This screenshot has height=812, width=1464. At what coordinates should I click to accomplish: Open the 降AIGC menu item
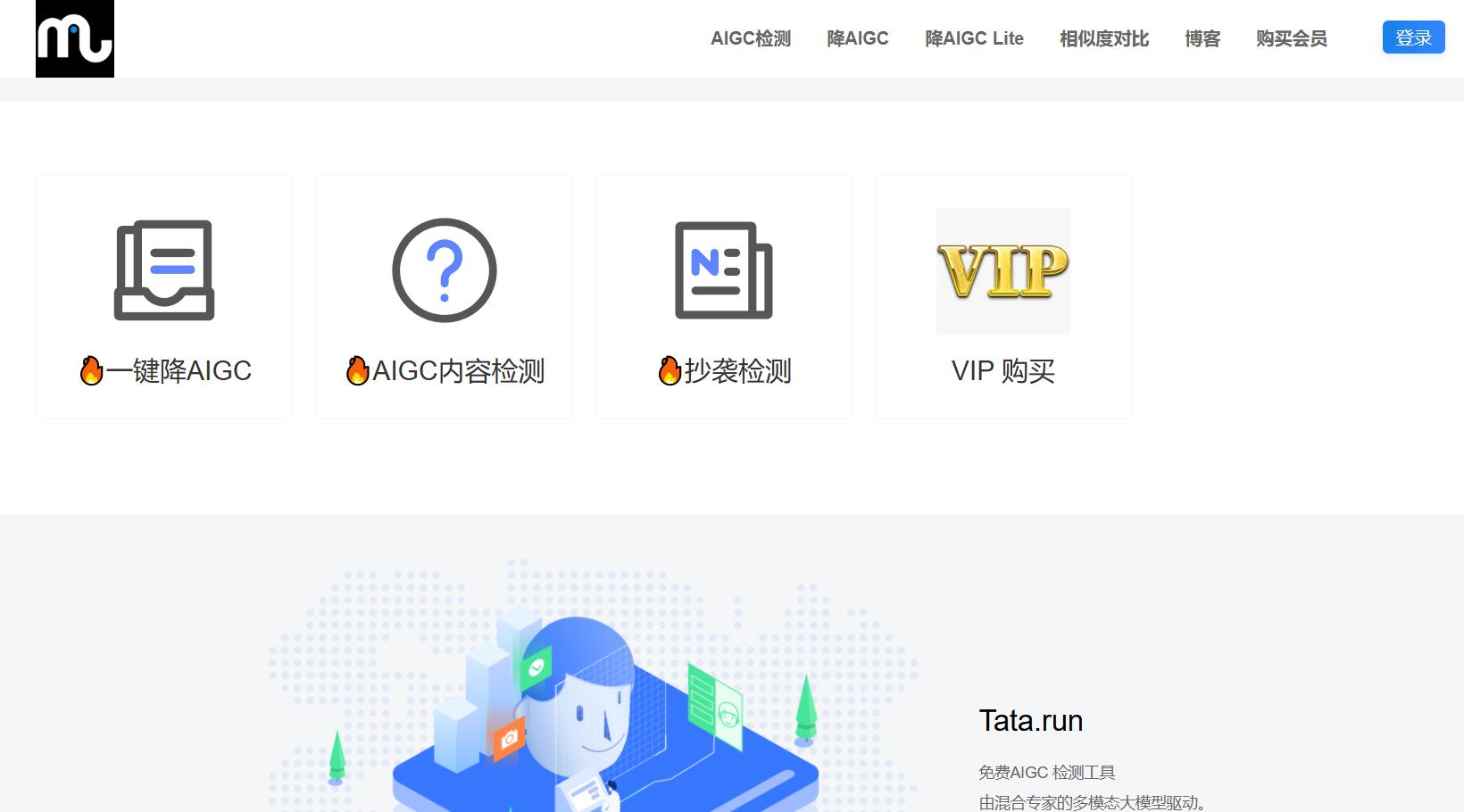click(858, 38)
